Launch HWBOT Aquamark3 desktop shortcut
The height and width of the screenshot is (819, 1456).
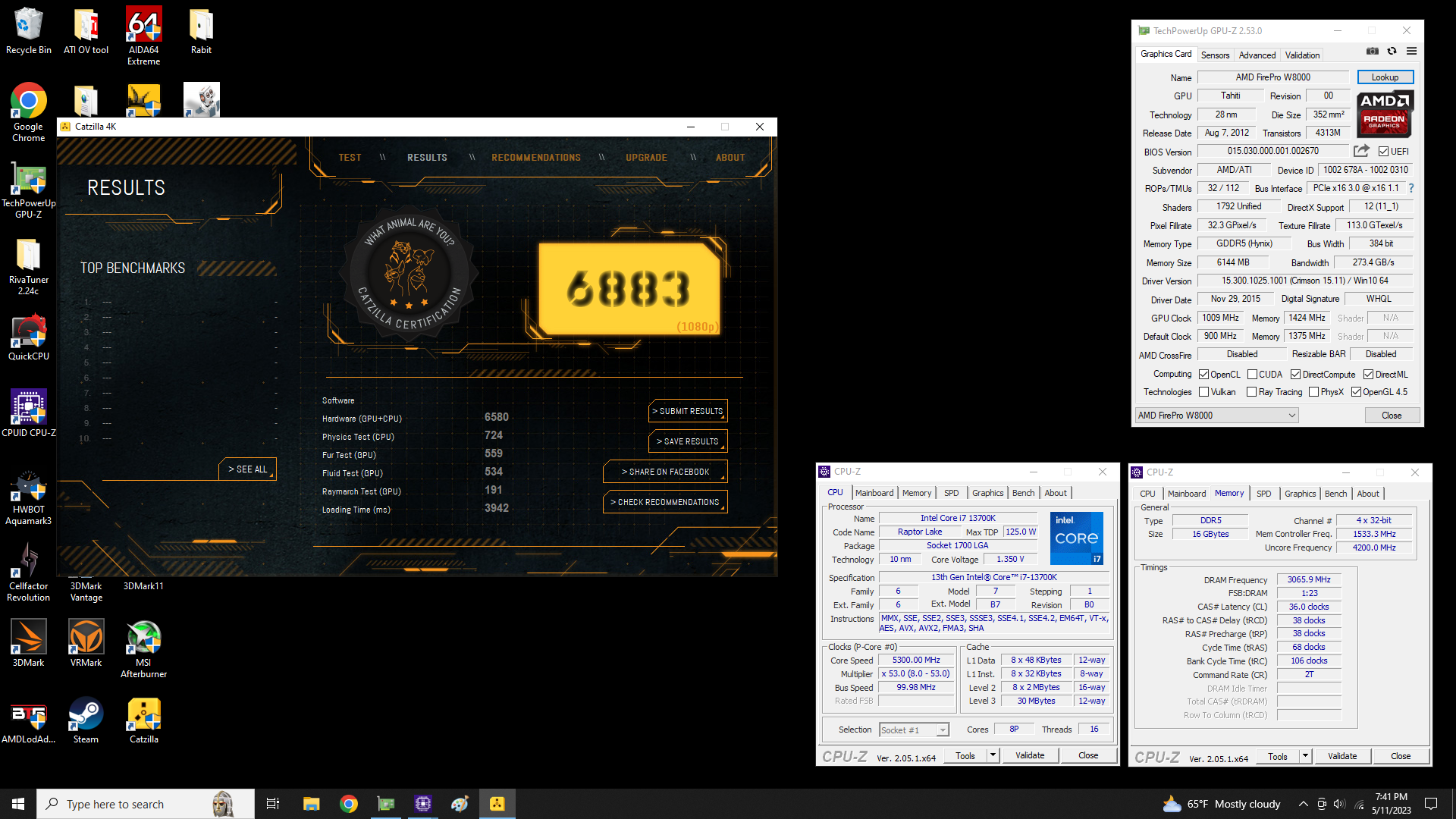tap(28, 497)
